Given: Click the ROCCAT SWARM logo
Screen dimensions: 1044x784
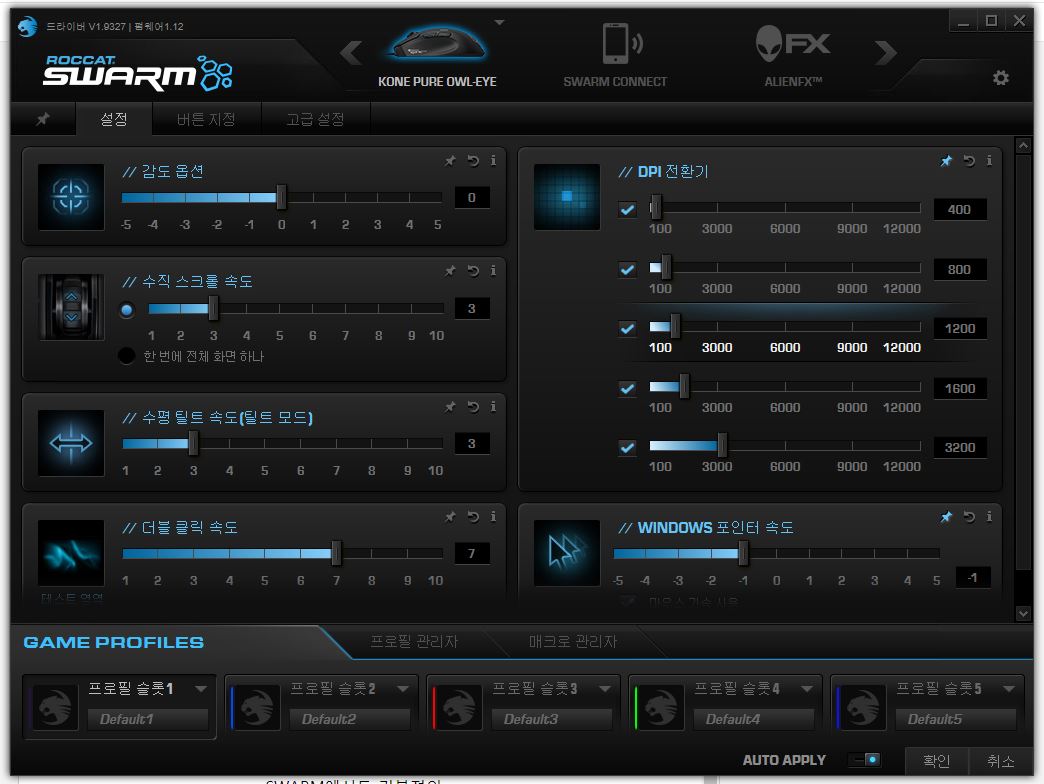Looking at the screenshot, I should [x=138, y=73].
